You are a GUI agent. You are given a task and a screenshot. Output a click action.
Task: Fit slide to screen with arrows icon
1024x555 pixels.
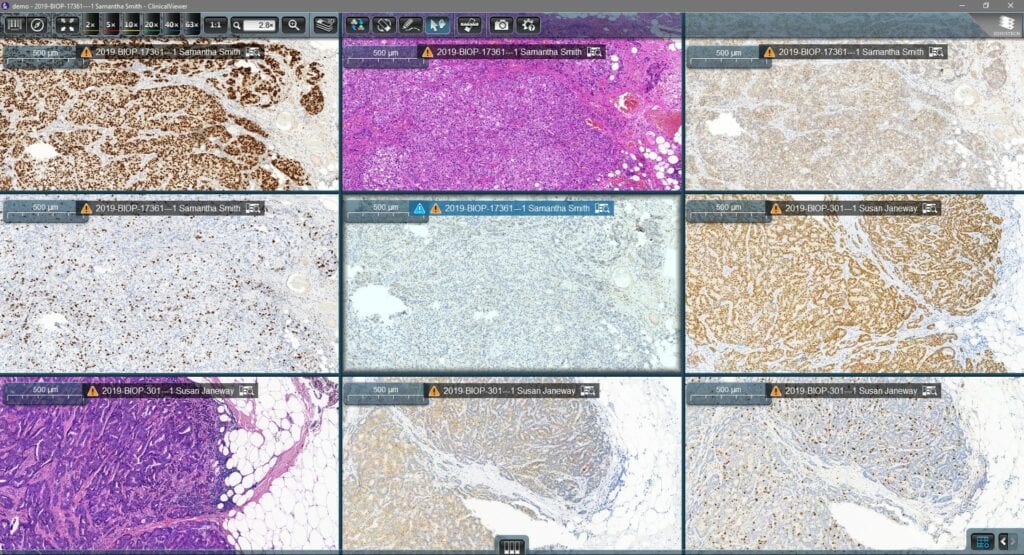[x=67, y=25]
